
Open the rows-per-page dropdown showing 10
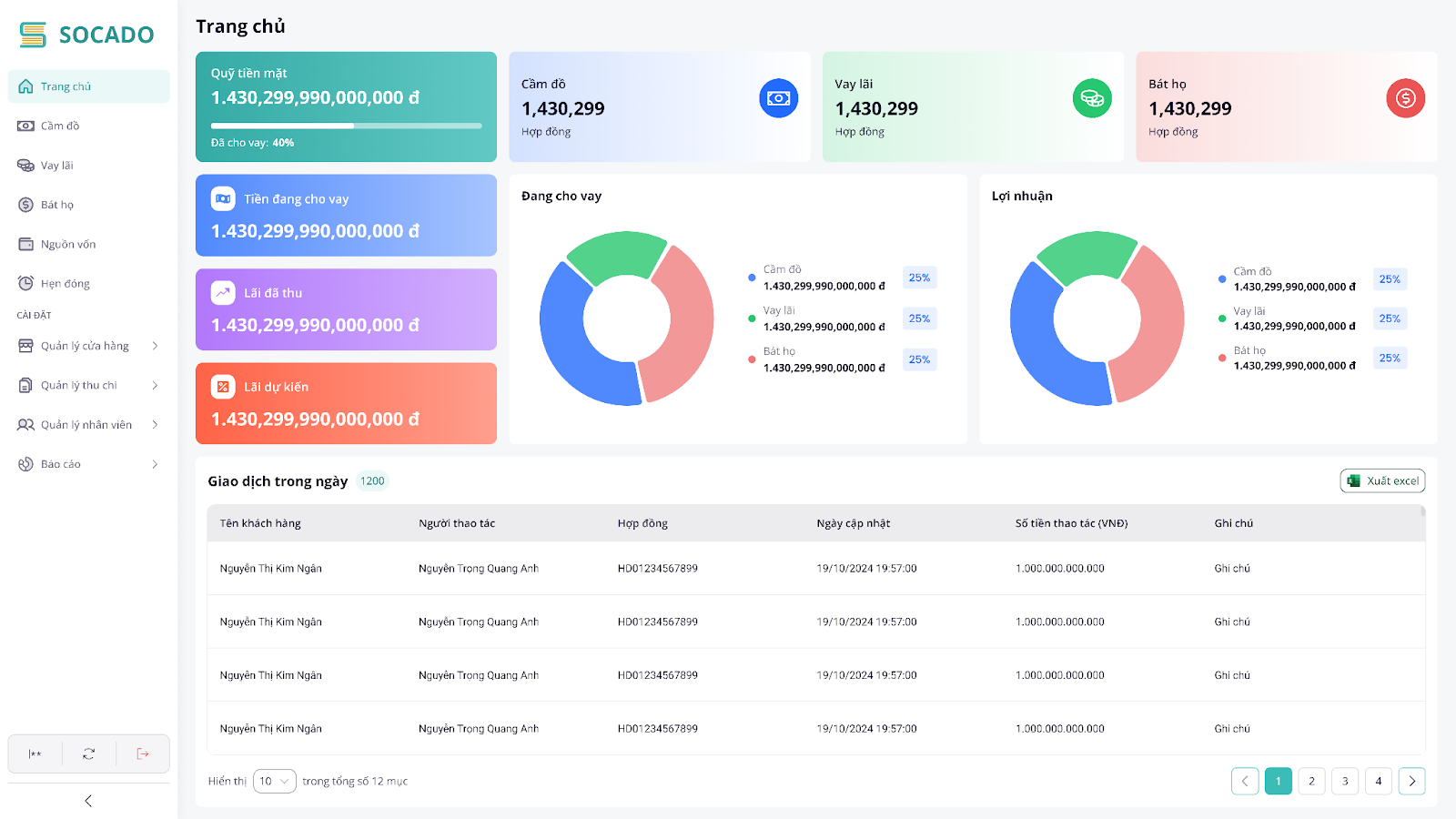(274, 781)
